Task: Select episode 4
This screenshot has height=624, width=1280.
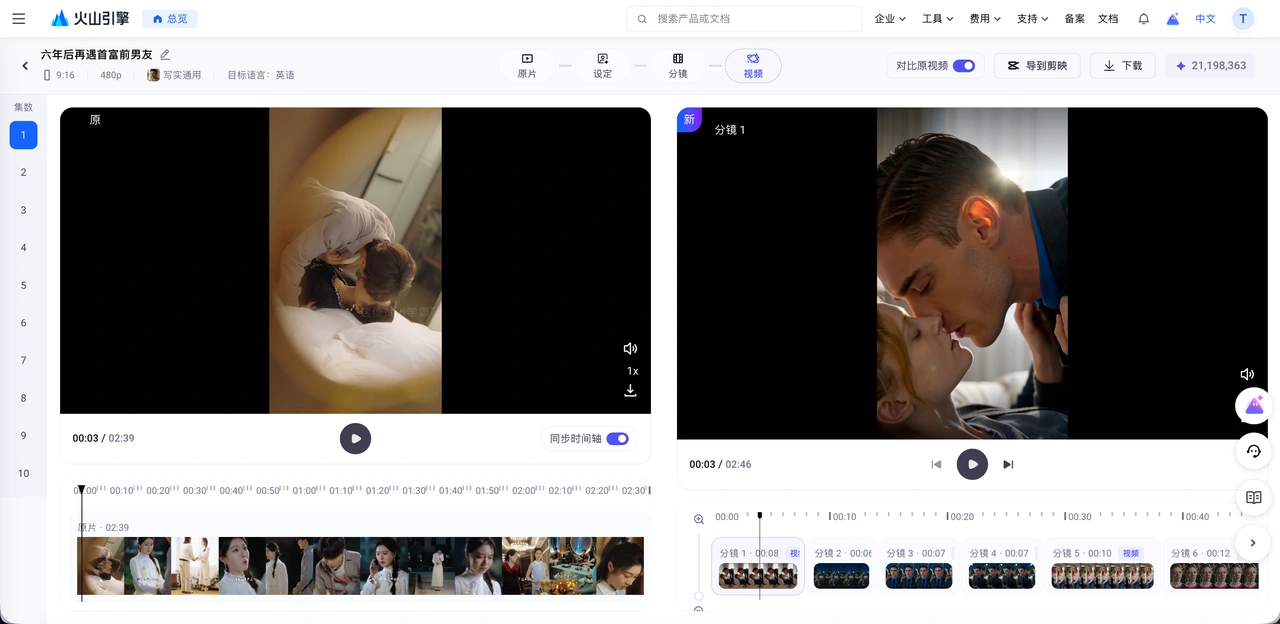Action: 23,248
